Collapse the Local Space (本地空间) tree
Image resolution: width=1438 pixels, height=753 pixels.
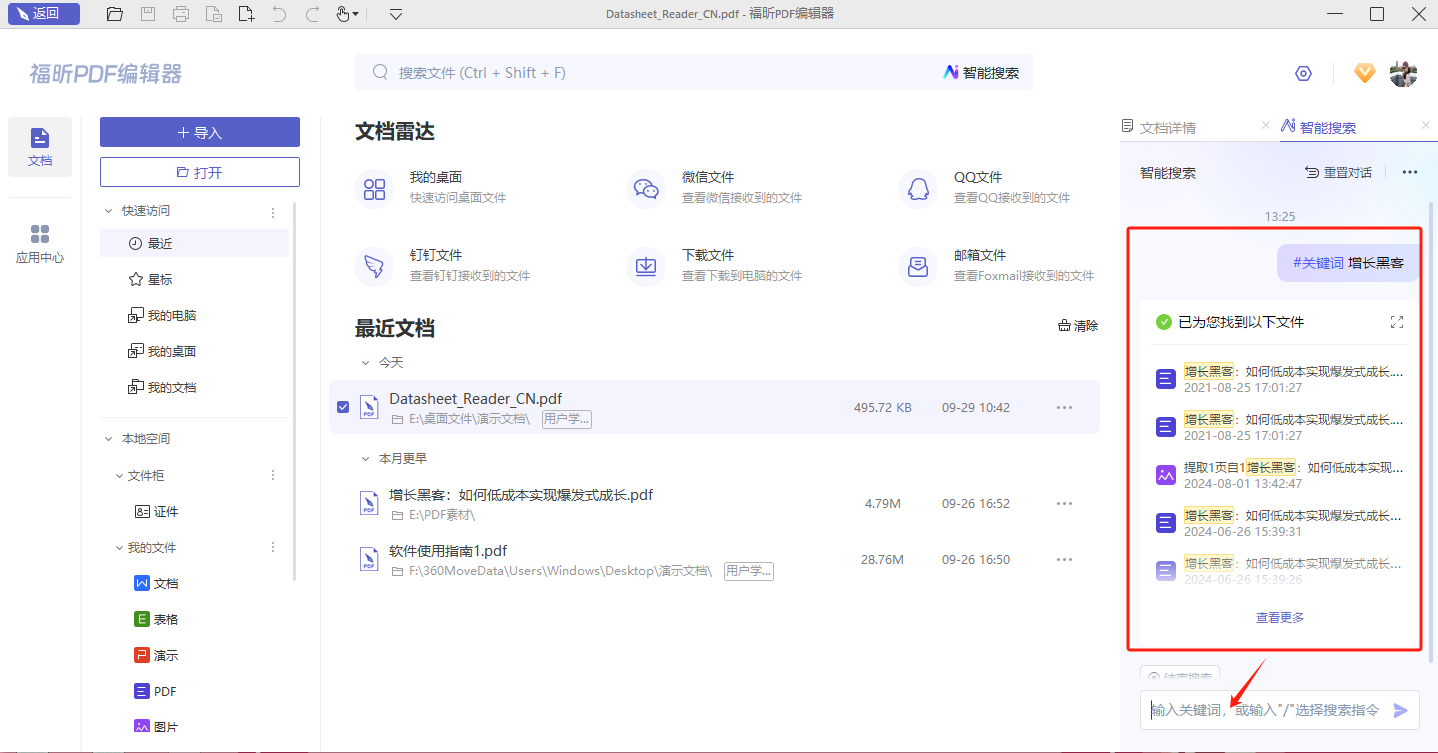(x=109, y=439)
